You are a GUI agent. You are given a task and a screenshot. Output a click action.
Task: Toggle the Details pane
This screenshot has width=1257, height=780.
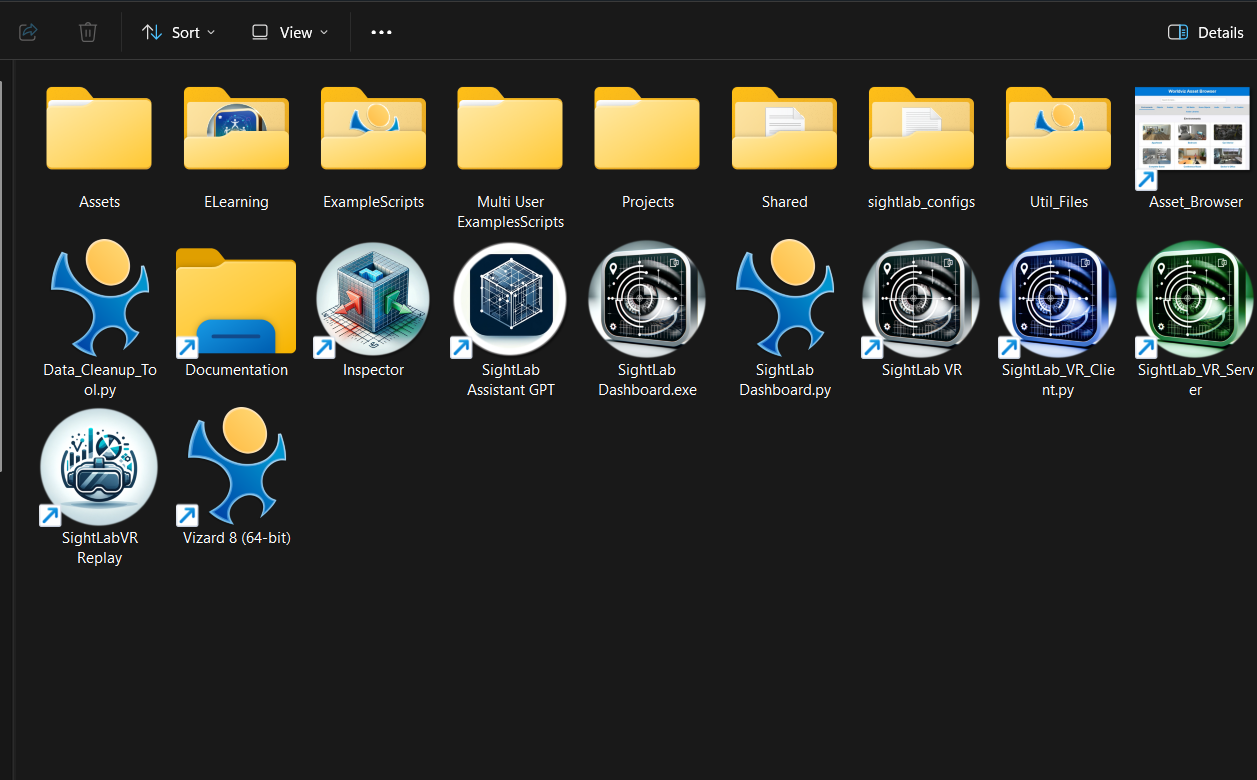coord(1204,32)
